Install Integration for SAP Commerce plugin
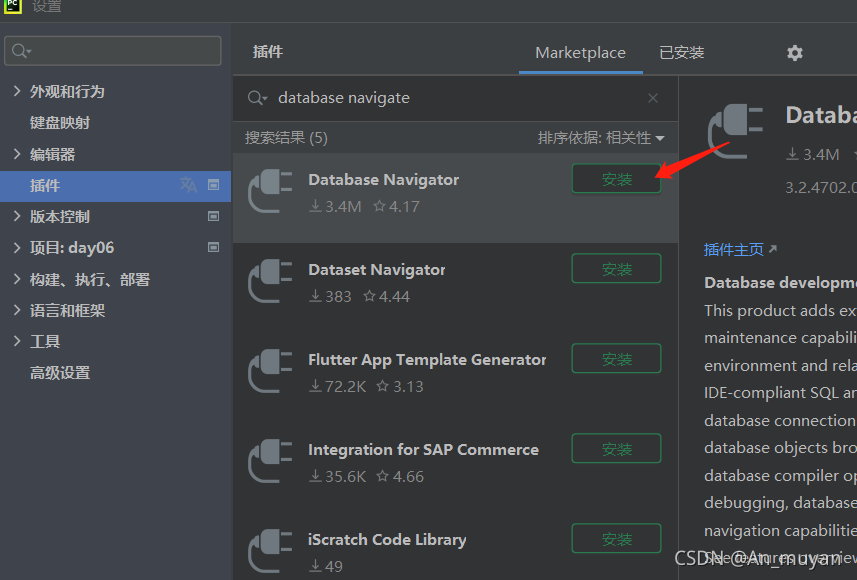Screen dimensions: 857x580 (x=617, y=449)
